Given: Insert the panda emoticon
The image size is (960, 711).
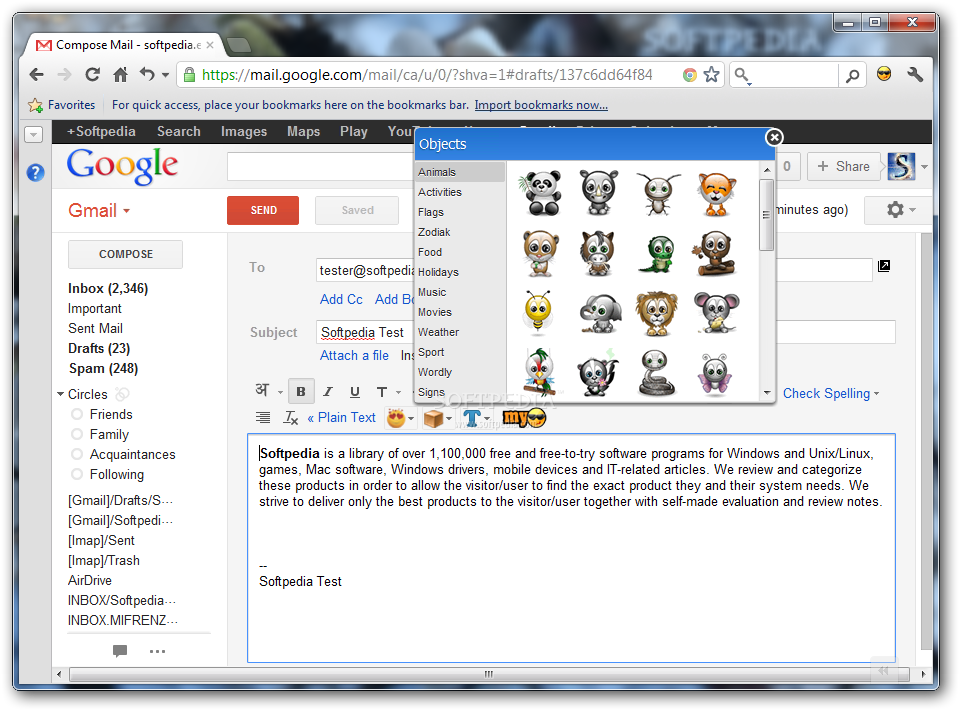Looking at the screenshot, I should pyautogui.click(x=541, y=193).
